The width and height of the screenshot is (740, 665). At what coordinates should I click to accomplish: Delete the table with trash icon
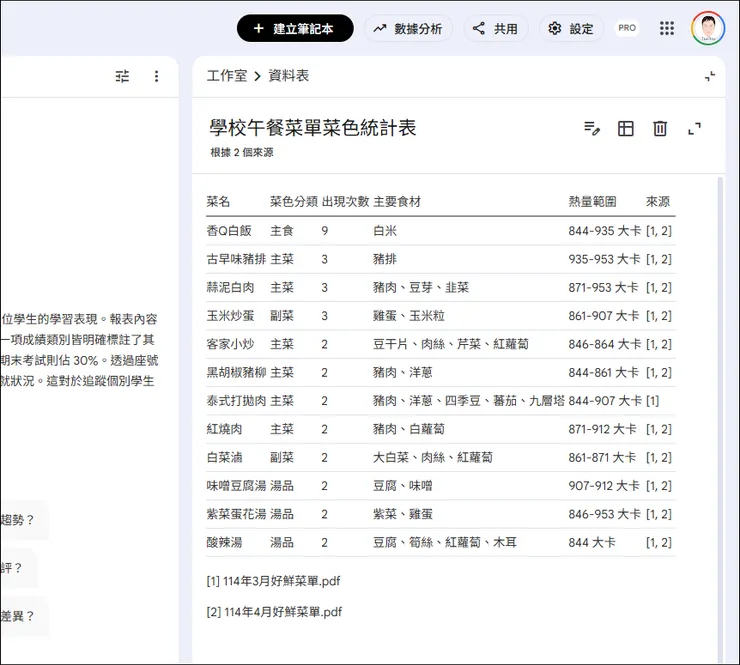(x=660, y=128)
